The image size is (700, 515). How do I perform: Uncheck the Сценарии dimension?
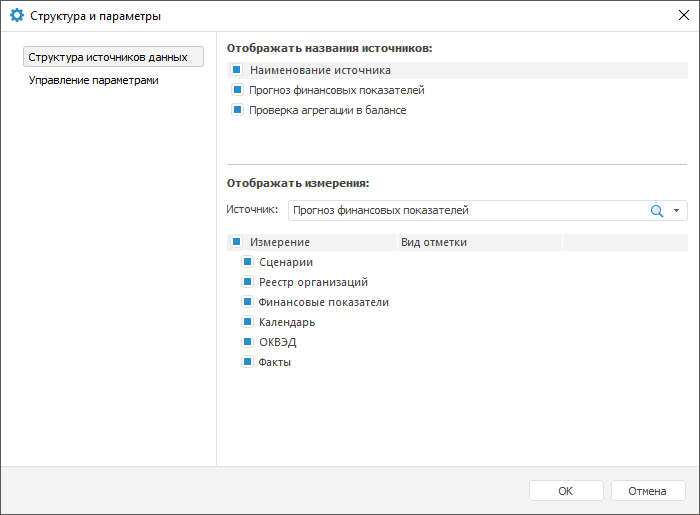click(x=247, y=262)
